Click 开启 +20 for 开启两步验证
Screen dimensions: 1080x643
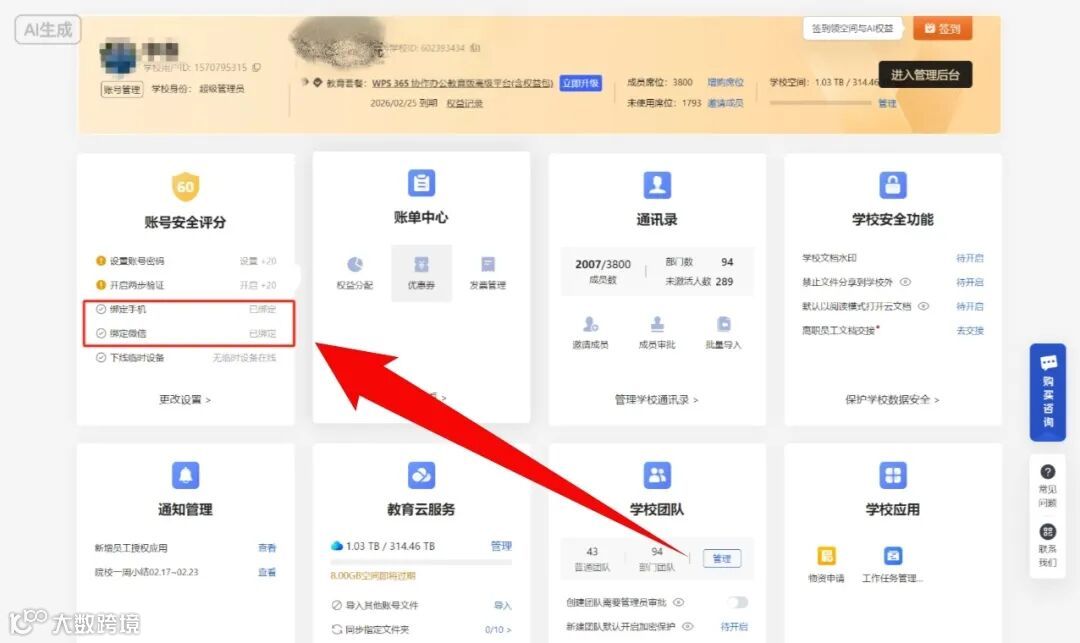click(258, 285)
